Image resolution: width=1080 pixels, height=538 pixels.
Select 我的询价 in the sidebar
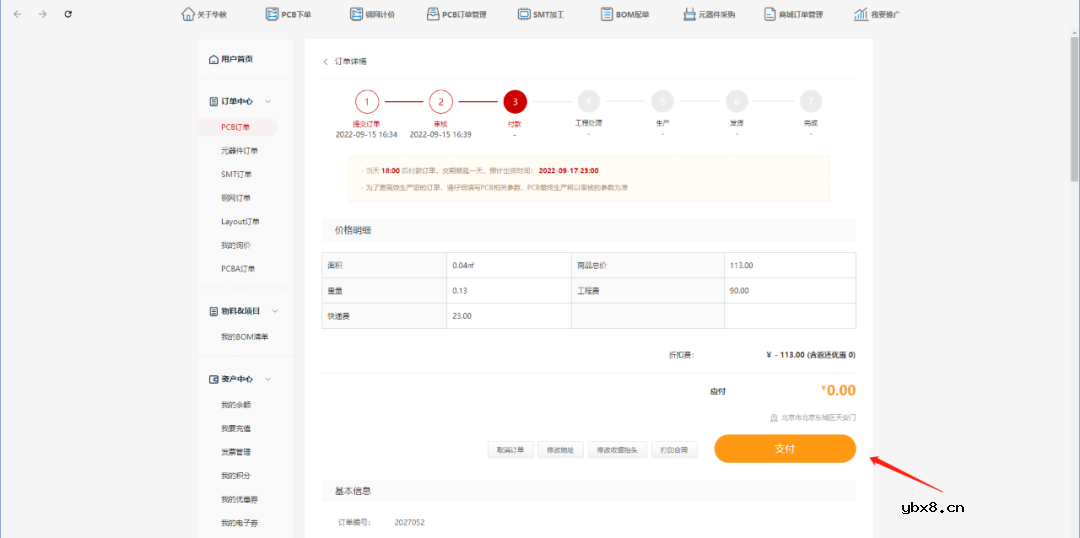(236, 245)
